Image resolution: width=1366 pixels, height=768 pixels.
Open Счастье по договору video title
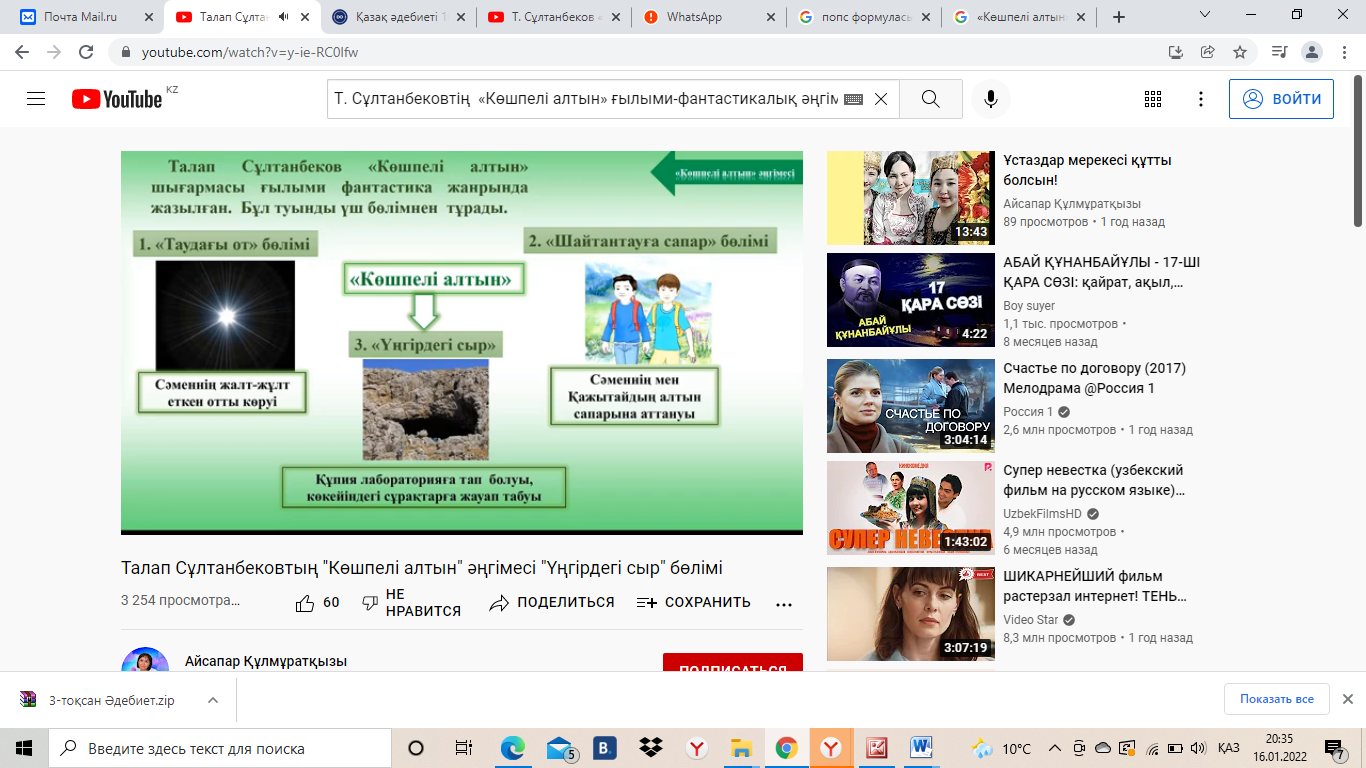coord(1094,377)
